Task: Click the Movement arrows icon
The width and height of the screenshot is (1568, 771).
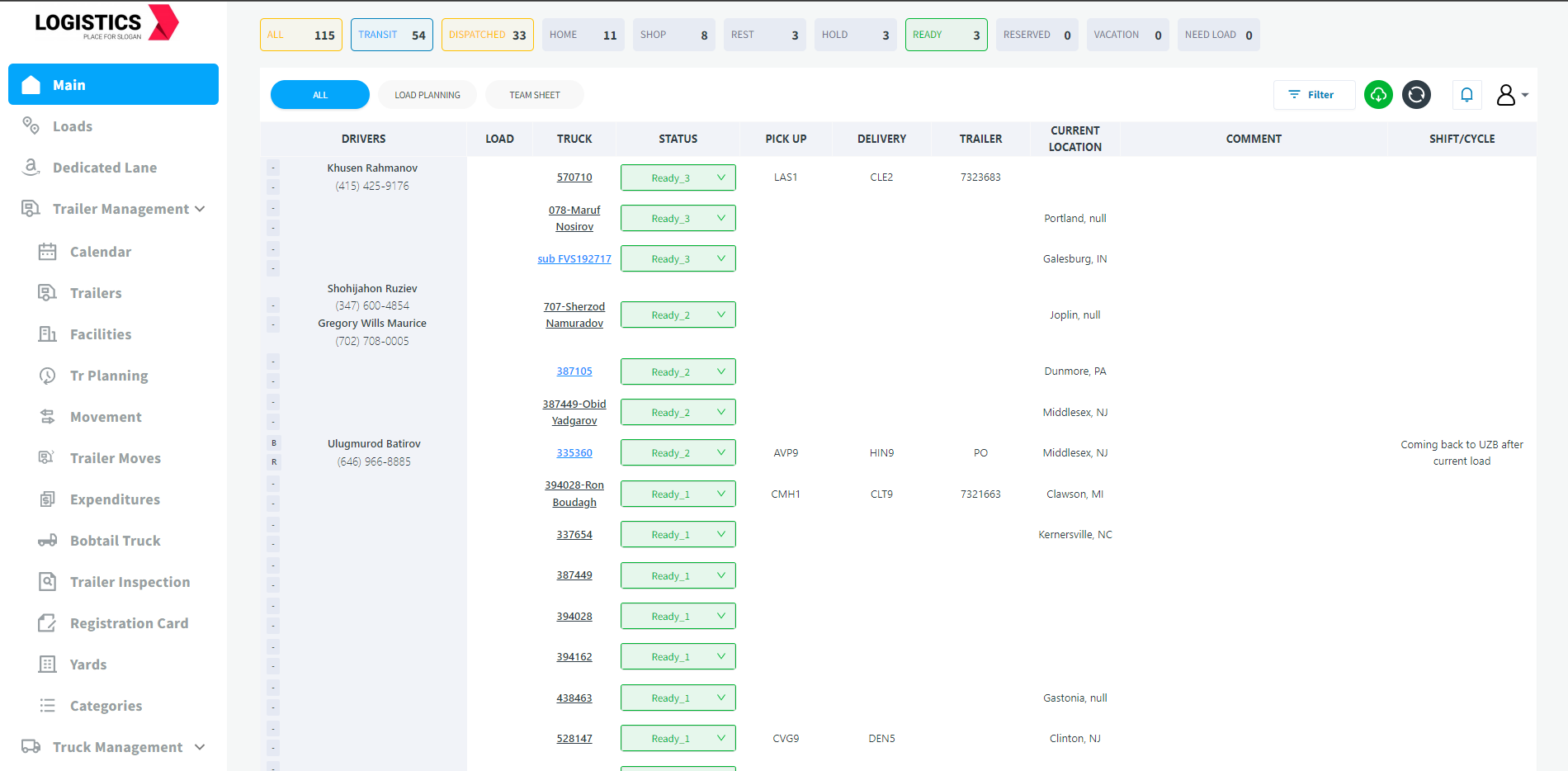Action: (48, 416)
